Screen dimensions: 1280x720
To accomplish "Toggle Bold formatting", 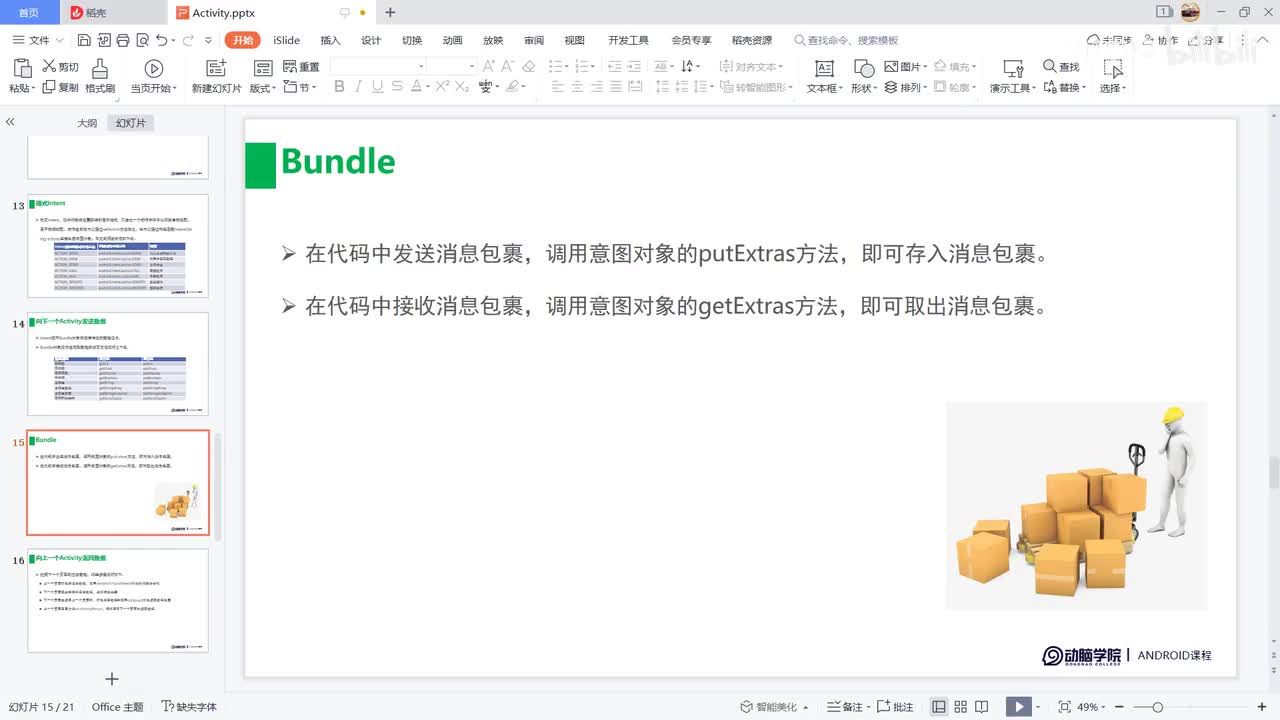I will 339,87.
